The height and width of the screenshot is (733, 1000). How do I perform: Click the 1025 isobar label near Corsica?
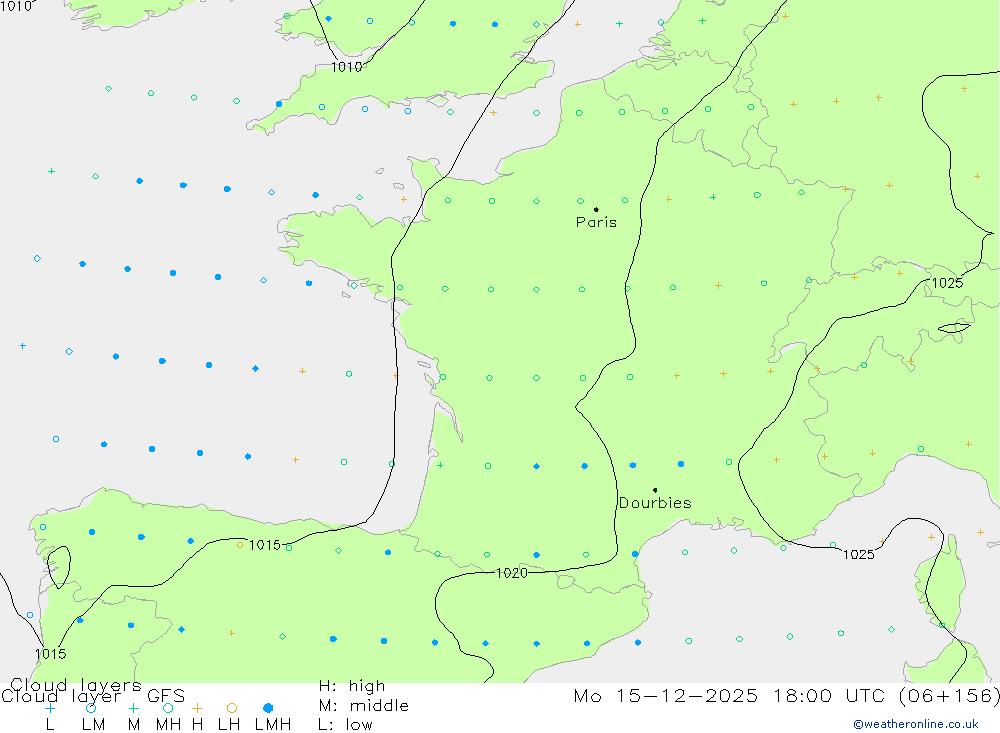click(858, 554)
